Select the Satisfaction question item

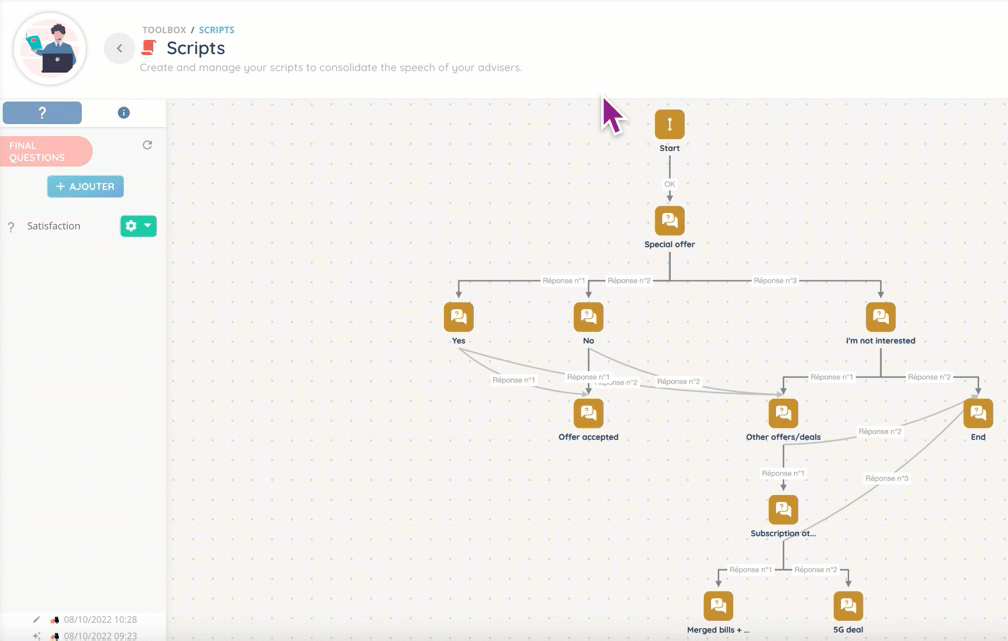(53, 226)
